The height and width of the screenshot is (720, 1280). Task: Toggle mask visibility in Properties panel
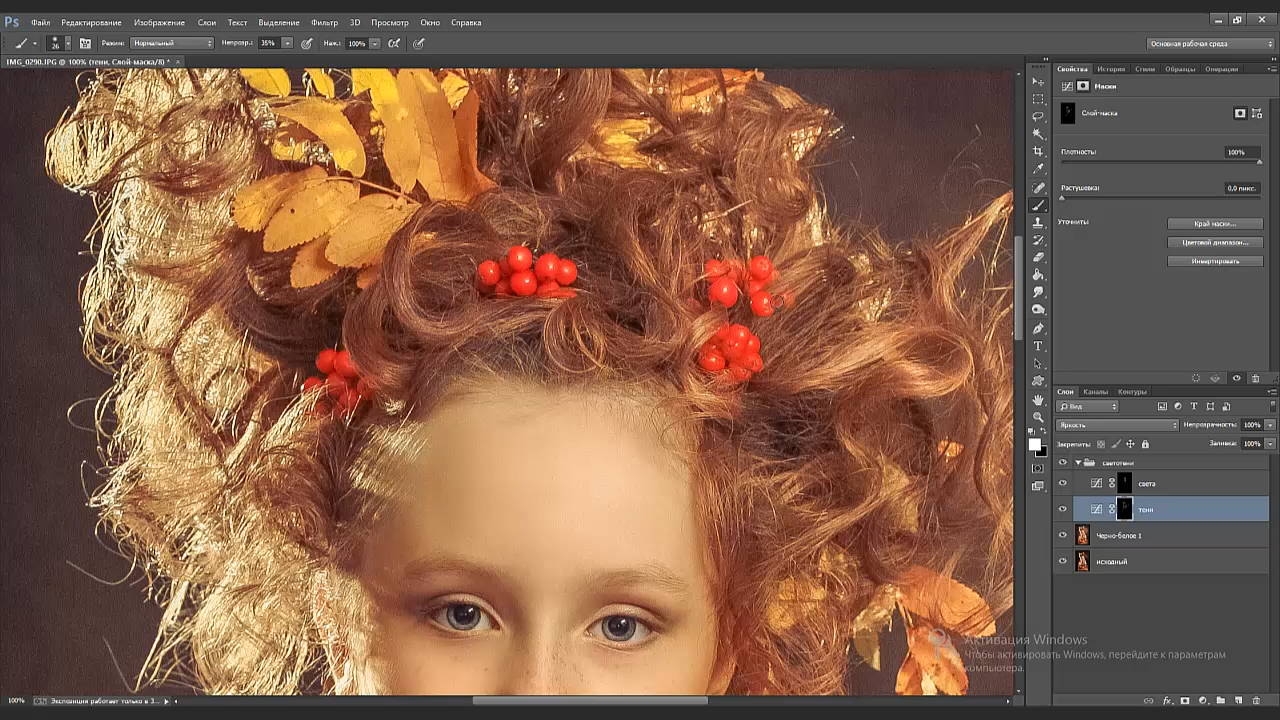[1236, 378]
